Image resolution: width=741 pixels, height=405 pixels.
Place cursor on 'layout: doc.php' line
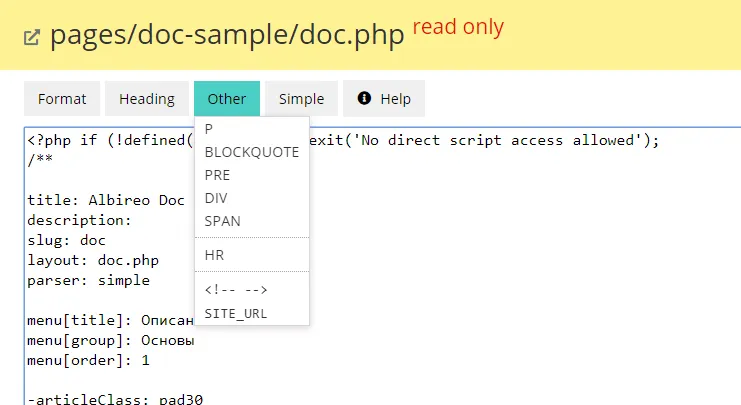93,260
